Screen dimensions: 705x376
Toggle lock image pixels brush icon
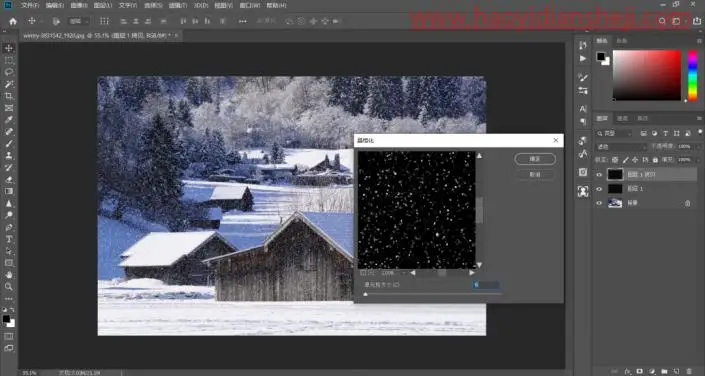(625, 160)
